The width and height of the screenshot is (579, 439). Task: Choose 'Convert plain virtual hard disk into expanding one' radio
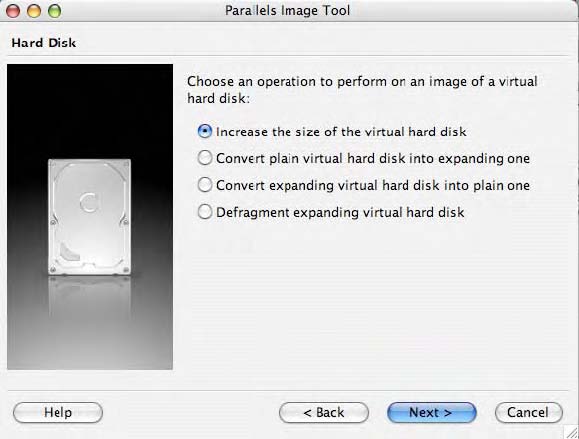(205, 158)
